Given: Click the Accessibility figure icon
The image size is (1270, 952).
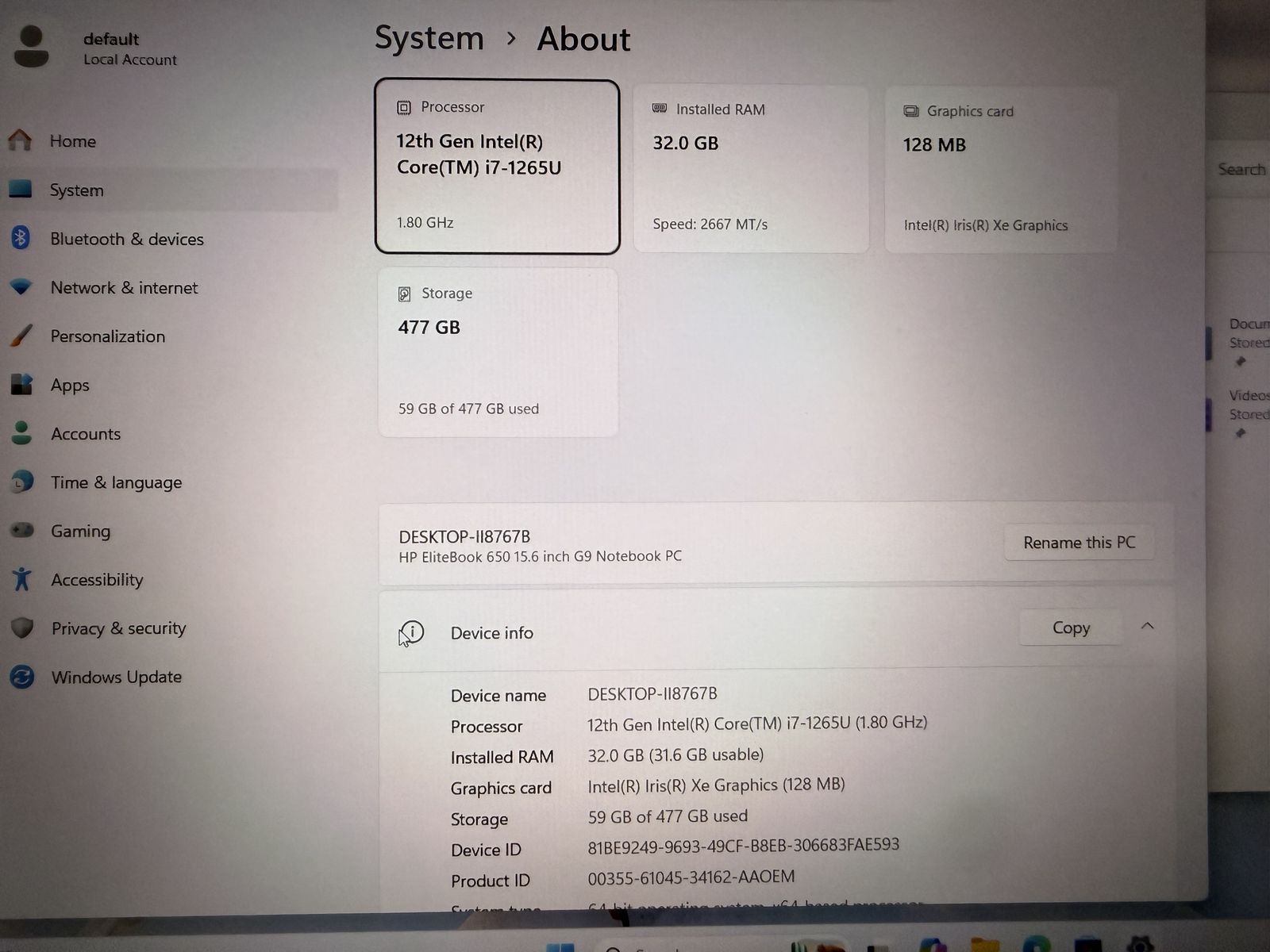Looking at the screenshot, I should 21,579.
